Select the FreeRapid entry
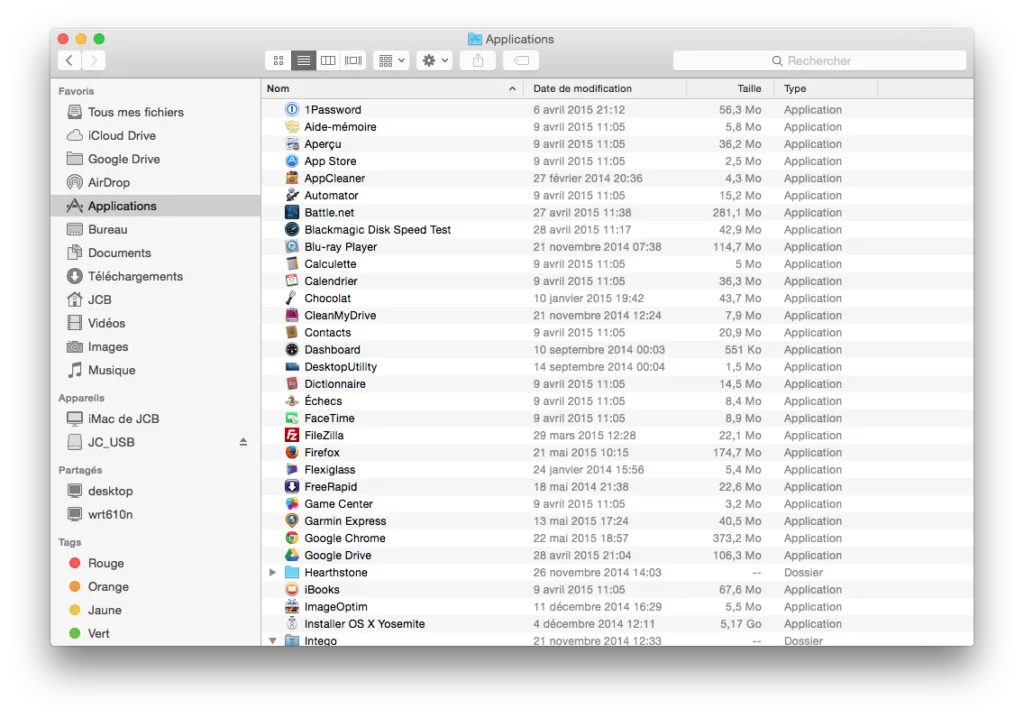The image size is (1024, 718). pos(617,487)
